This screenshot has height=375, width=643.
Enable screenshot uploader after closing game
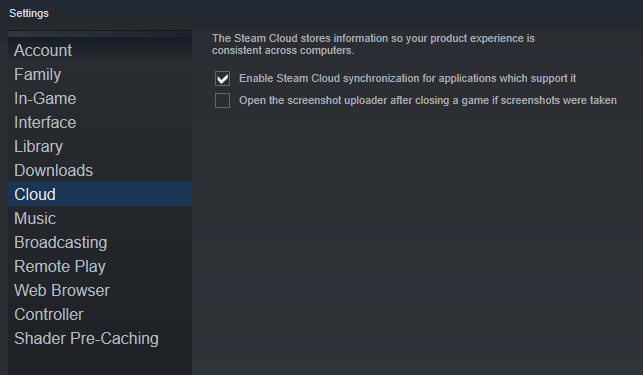point(222,101)
